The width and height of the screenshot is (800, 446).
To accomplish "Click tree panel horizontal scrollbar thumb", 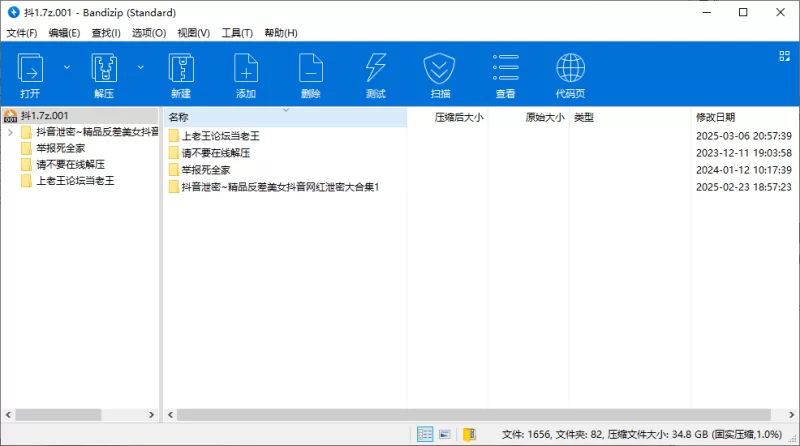I will 58,415.
